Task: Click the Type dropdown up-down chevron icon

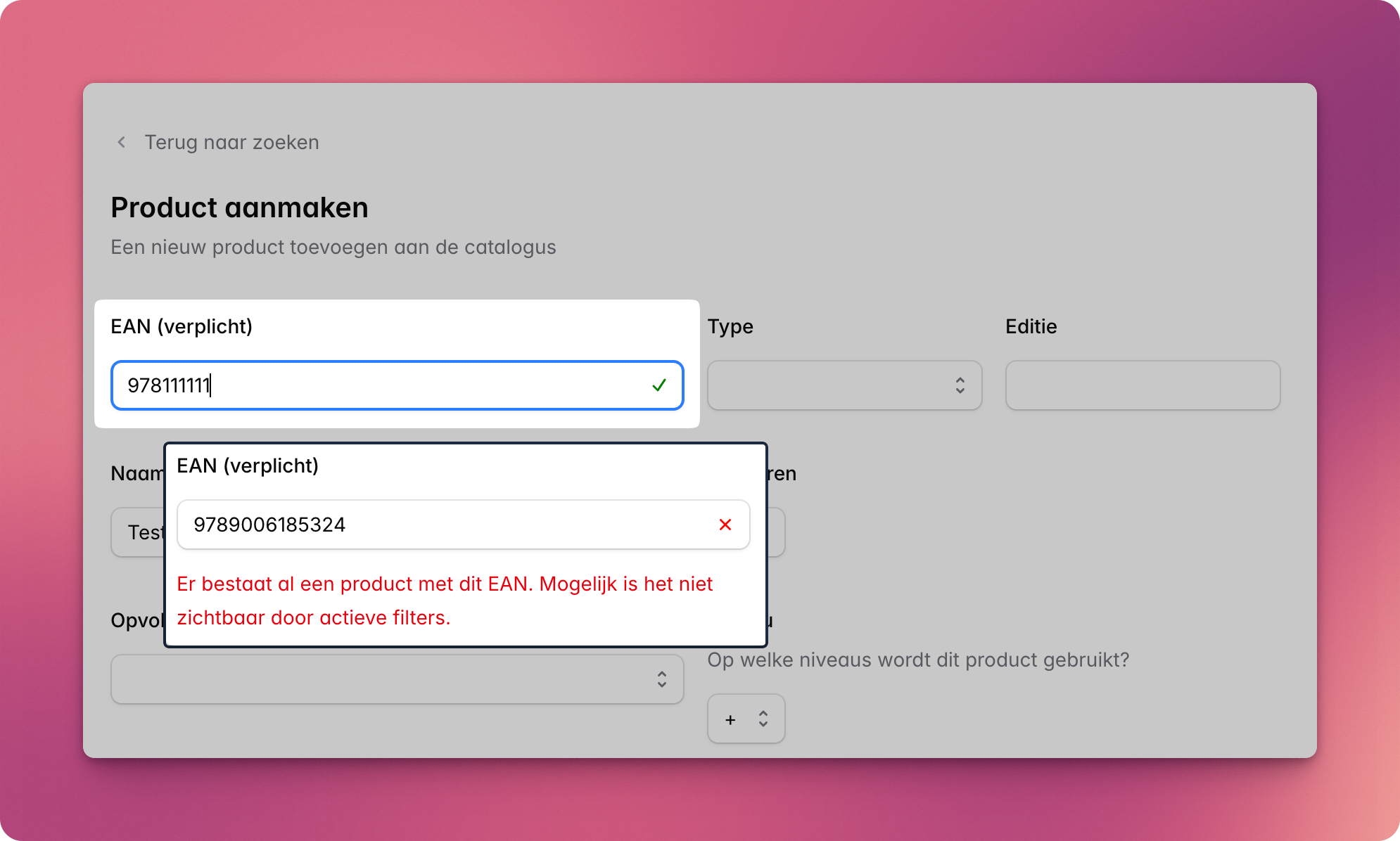Action: [x=960, y=385]
